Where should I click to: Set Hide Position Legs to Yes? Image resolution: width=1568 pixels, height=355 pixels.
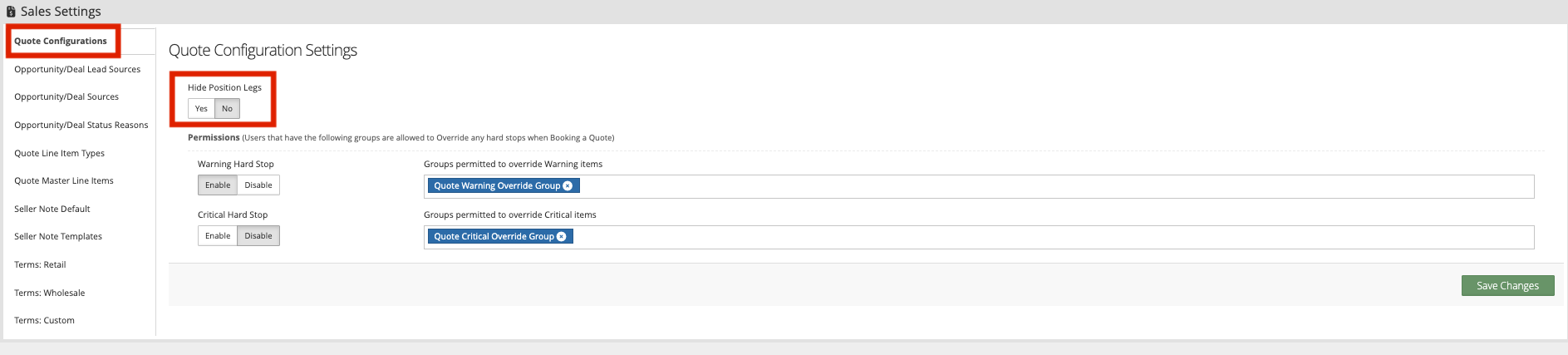click(x=201, y=109)
